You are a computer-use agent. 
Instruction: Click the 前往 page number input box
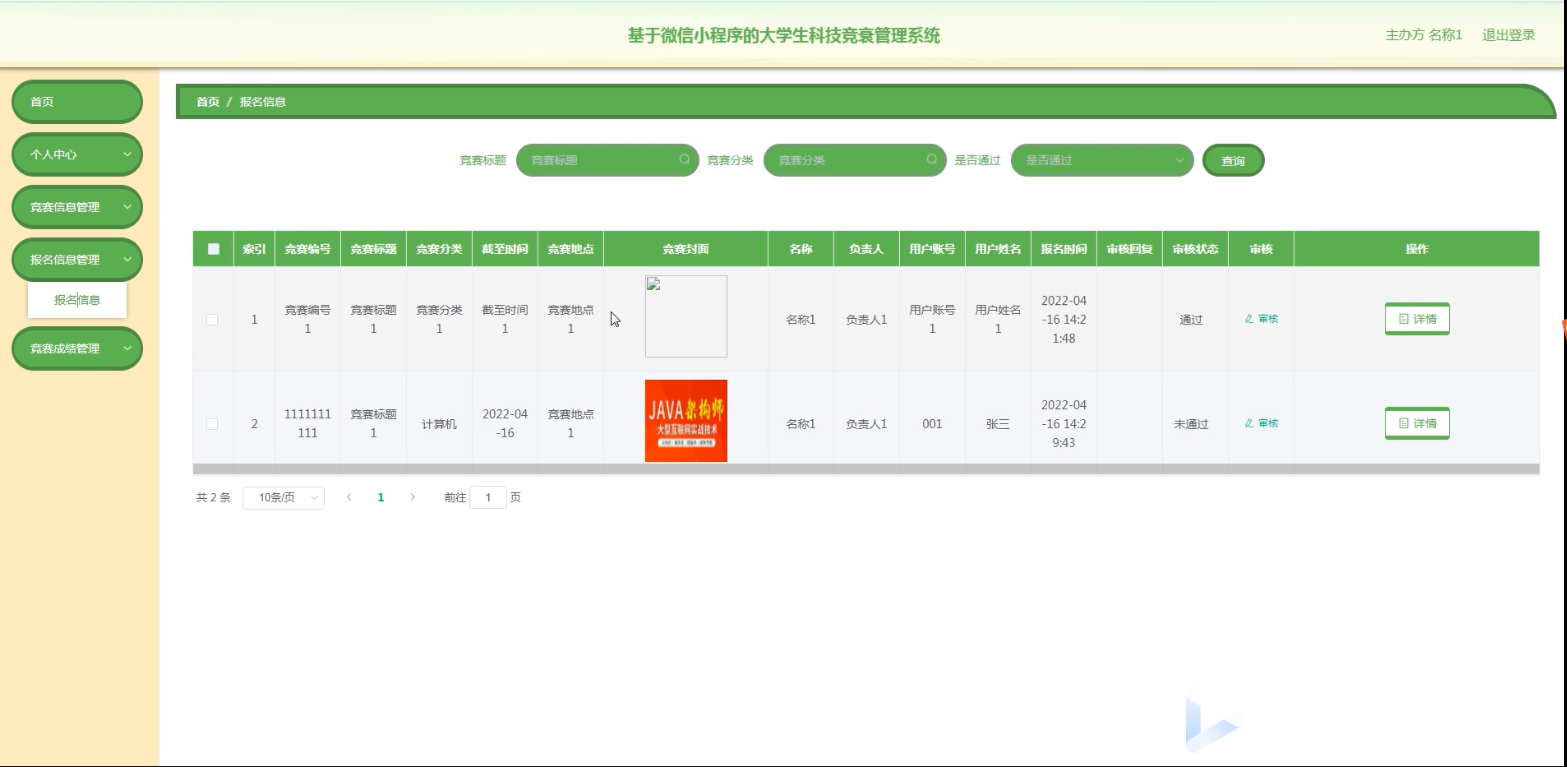click(488, 497)
